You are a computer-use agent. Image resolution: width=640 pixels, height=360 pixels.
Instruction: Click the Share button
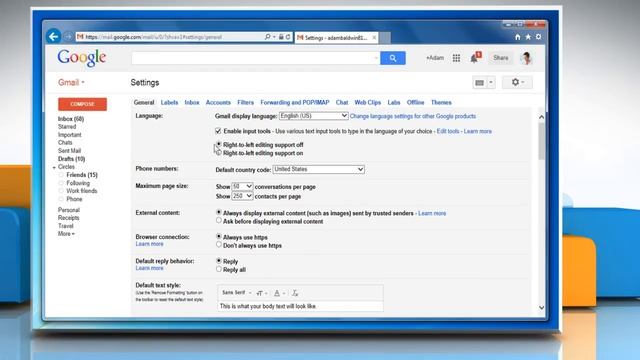[x=500, y=58]
